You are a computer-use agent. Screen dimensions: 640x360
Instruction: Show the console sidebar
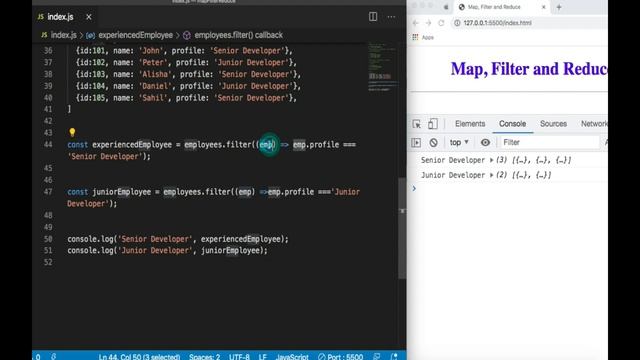click(416, 142)
